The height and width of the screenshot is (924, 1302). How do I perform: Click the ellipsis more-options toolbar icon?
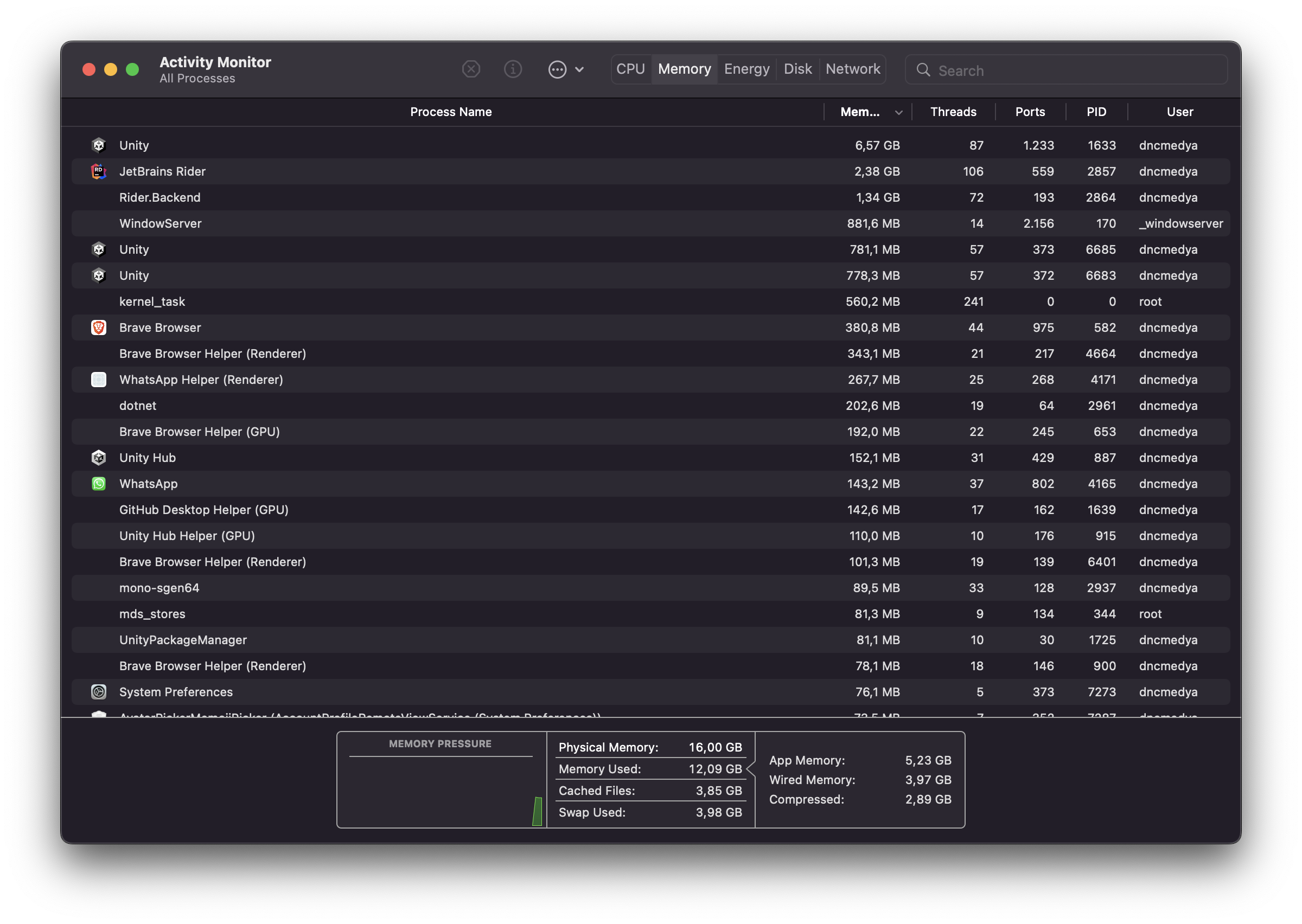(557, 69)
